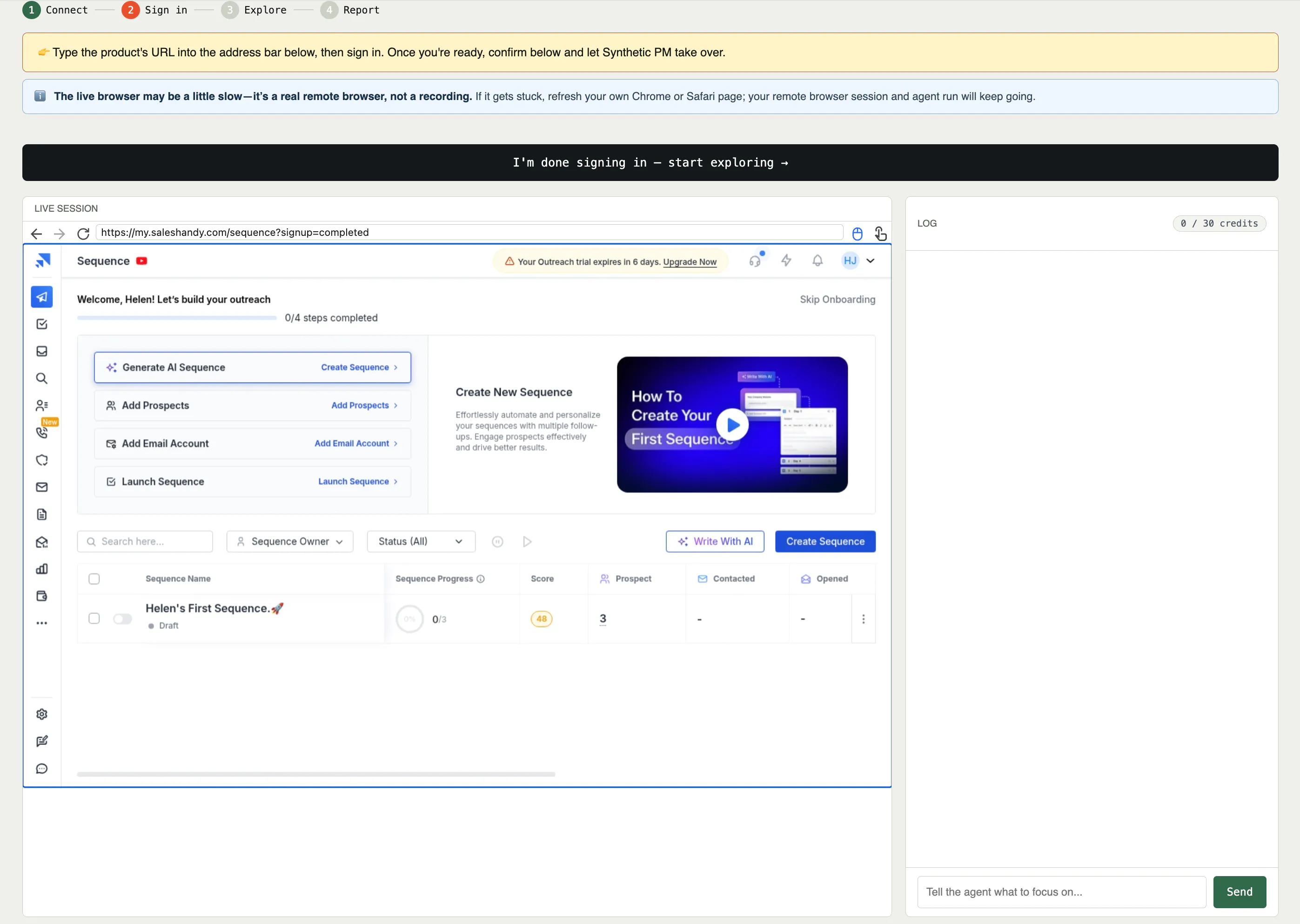Click the Saleshandy logo icon
The width and height of the screenshot is (1300, 924).
(43, 261)
